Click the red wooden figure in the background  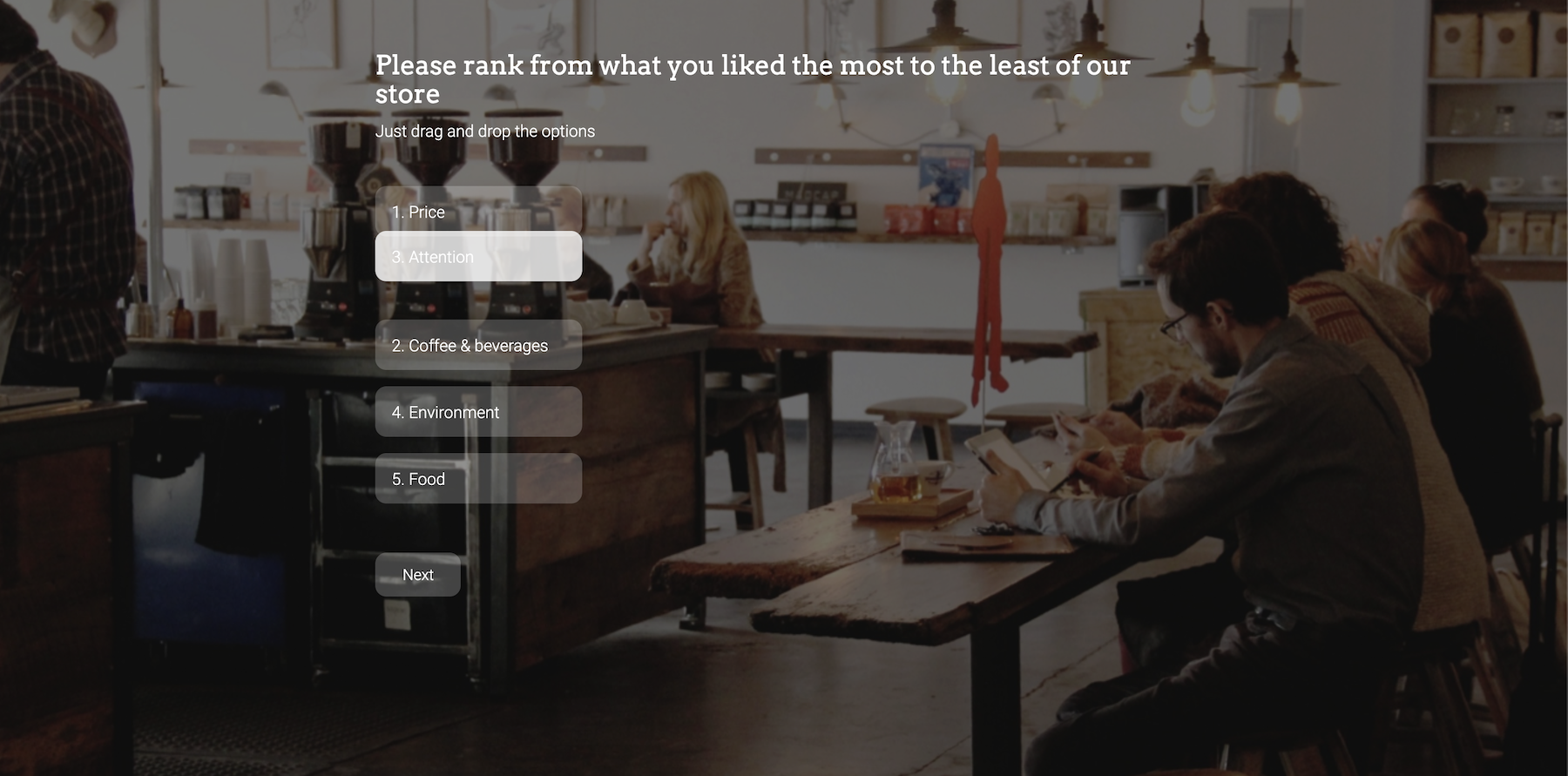989,266
